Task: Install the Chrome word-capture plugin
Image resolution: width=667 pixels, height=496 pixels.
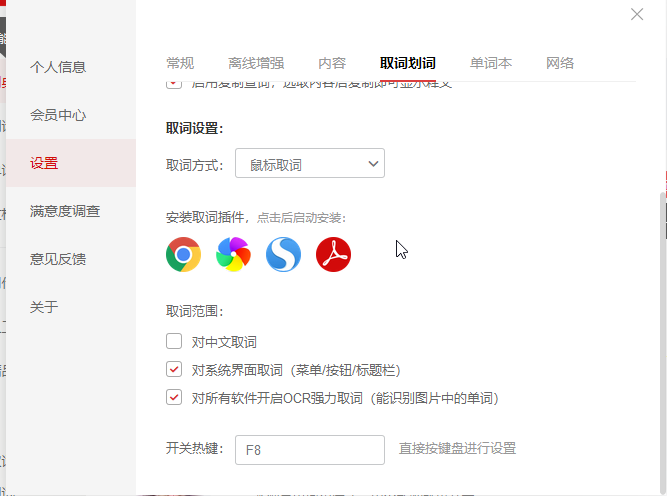Action: tap(183, 254)
